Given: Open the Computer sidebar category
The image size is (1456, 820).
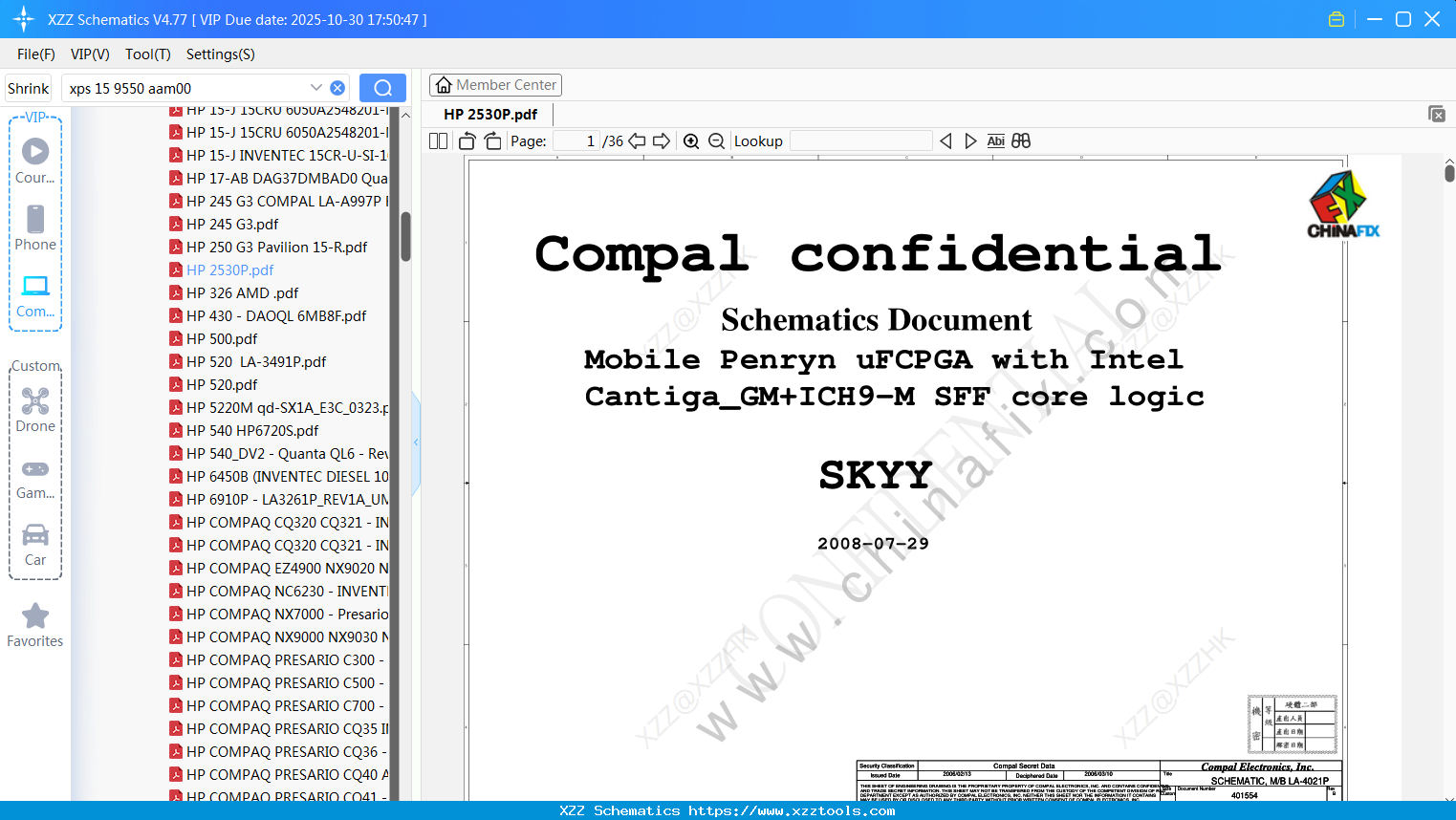Looking at the screenshot, I should click(35, 296).
